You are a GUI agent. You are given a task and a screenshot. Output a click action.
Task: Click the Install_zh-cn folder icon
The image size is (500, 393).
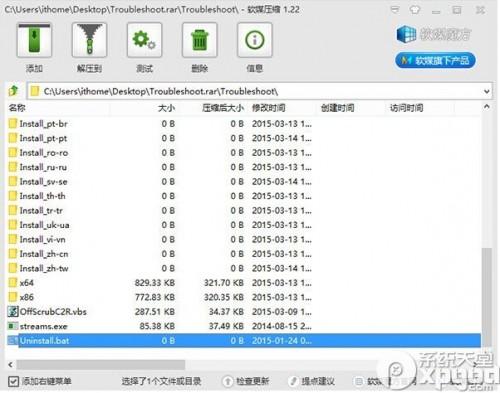[13, 254]
